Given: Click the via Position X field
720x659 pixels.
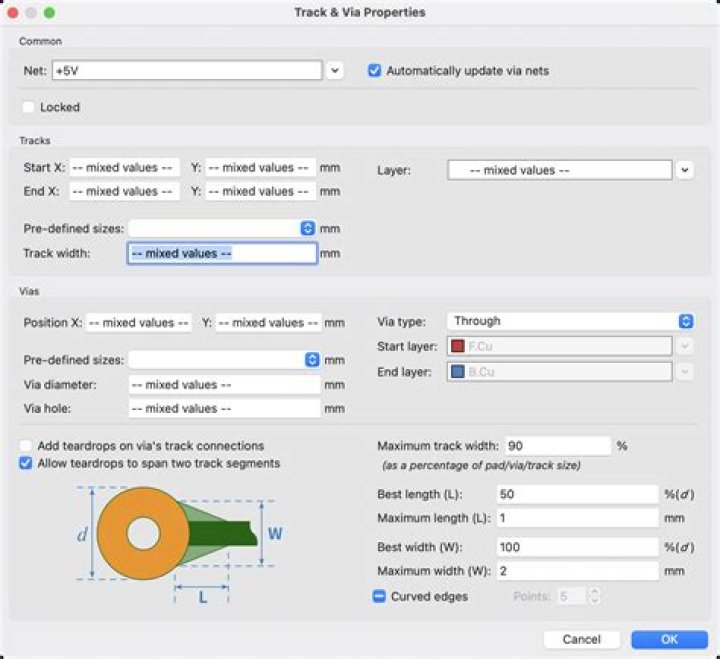Looking at the screenshot, I should click(x=139, y=323).
